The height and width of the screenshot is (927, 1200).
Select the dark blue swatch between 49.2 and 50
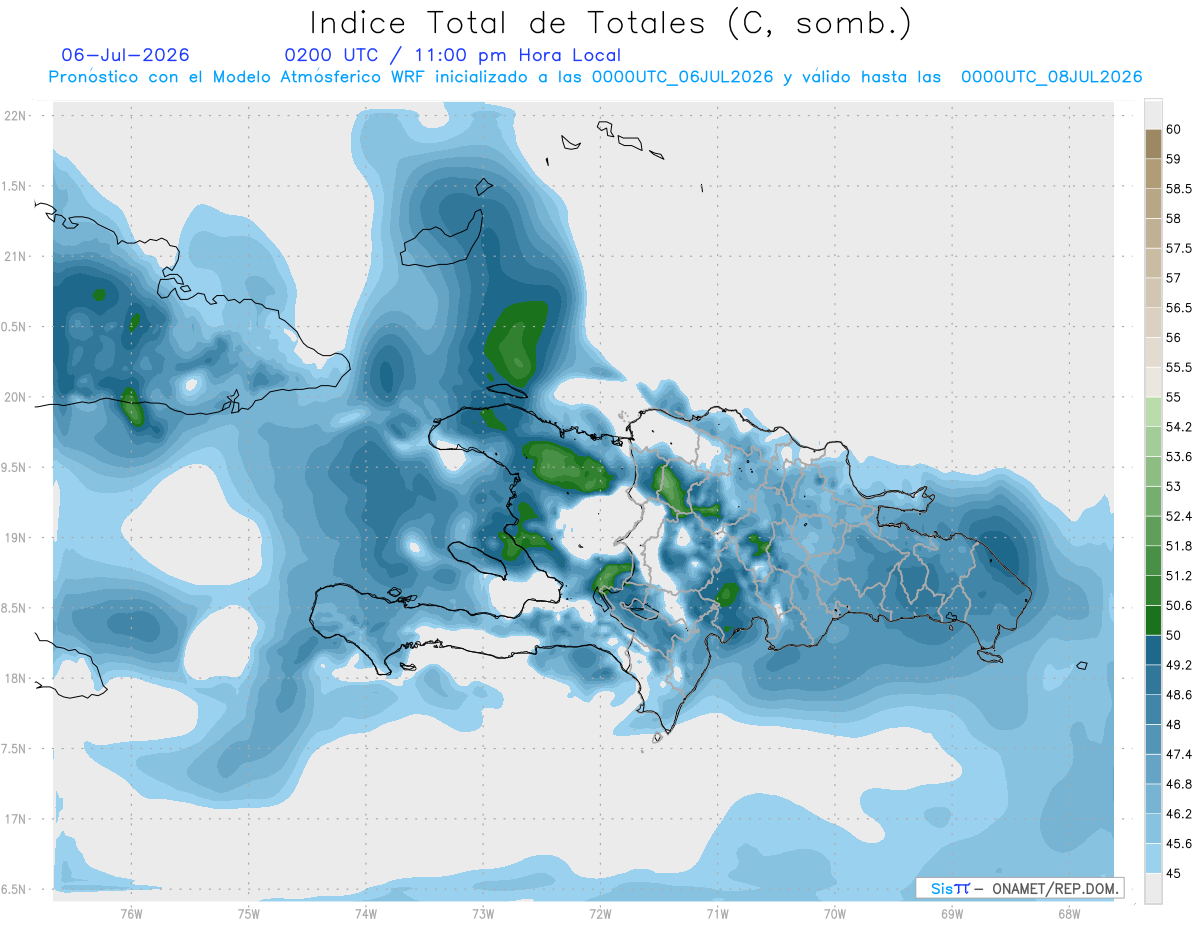(x=1153, y=651)
